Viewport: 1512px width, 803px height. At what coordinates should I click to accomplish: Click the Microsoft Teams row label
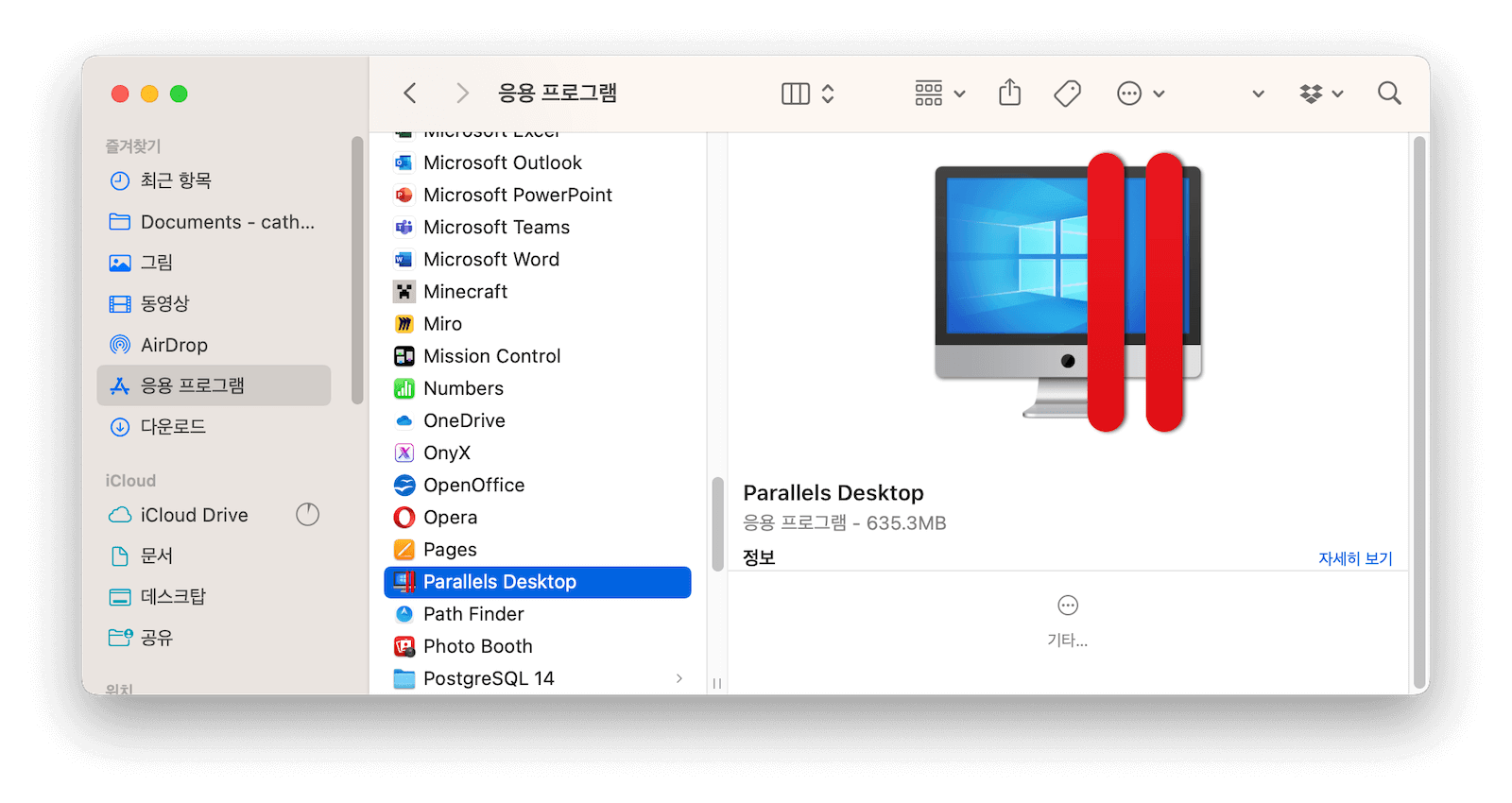pos(497,227)
